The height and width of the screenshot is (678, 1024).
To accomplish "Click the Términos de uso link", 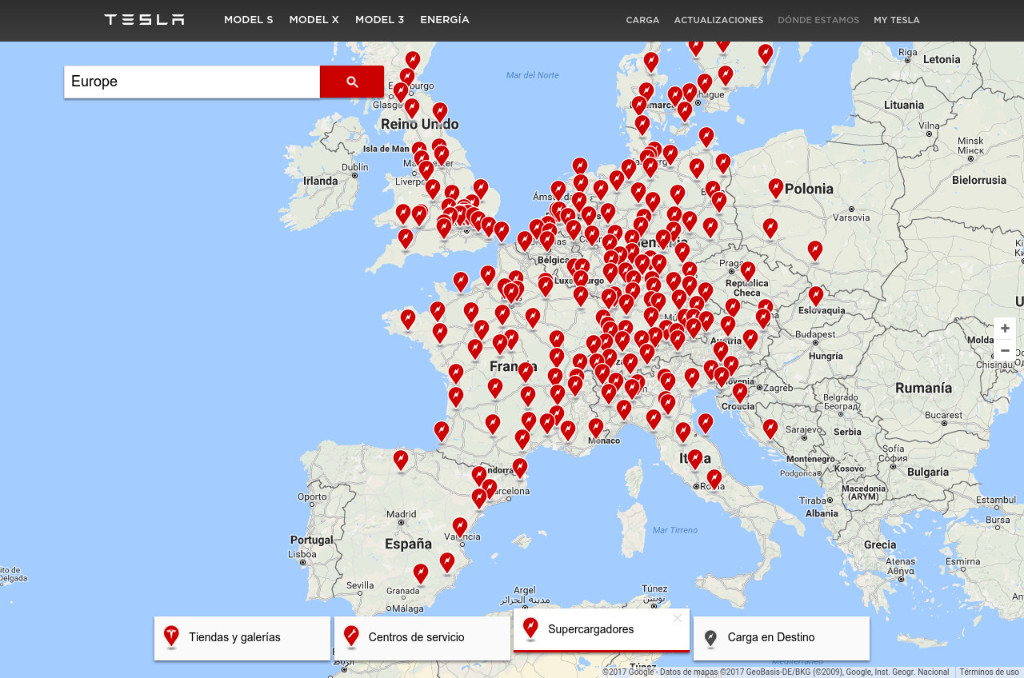I will pos(990,672).
